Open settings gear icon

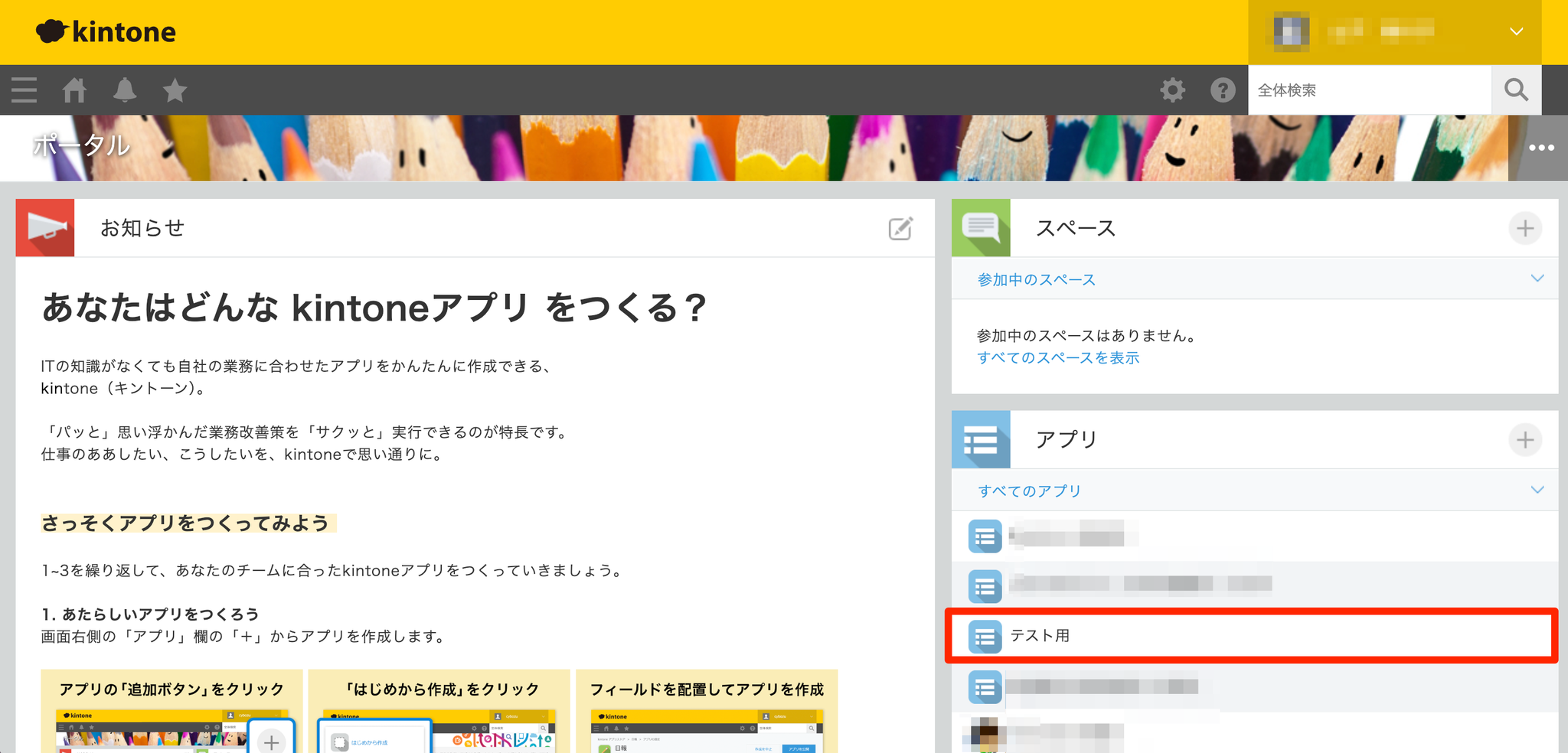(x=1172, y=90)
